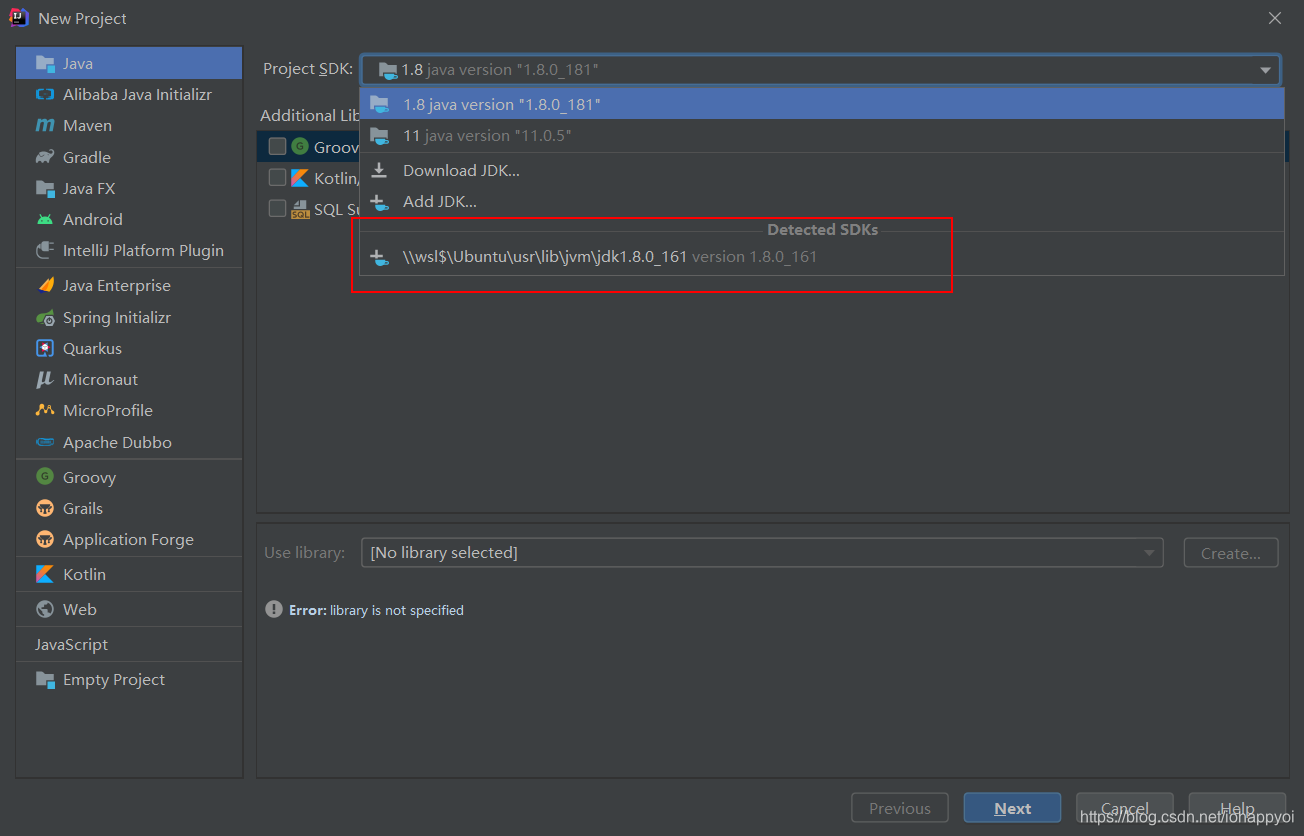Image resolution: width=1304 pixels, height=836 pixels.
Task: Click the Android robot icon
Action: click(45, 219)
